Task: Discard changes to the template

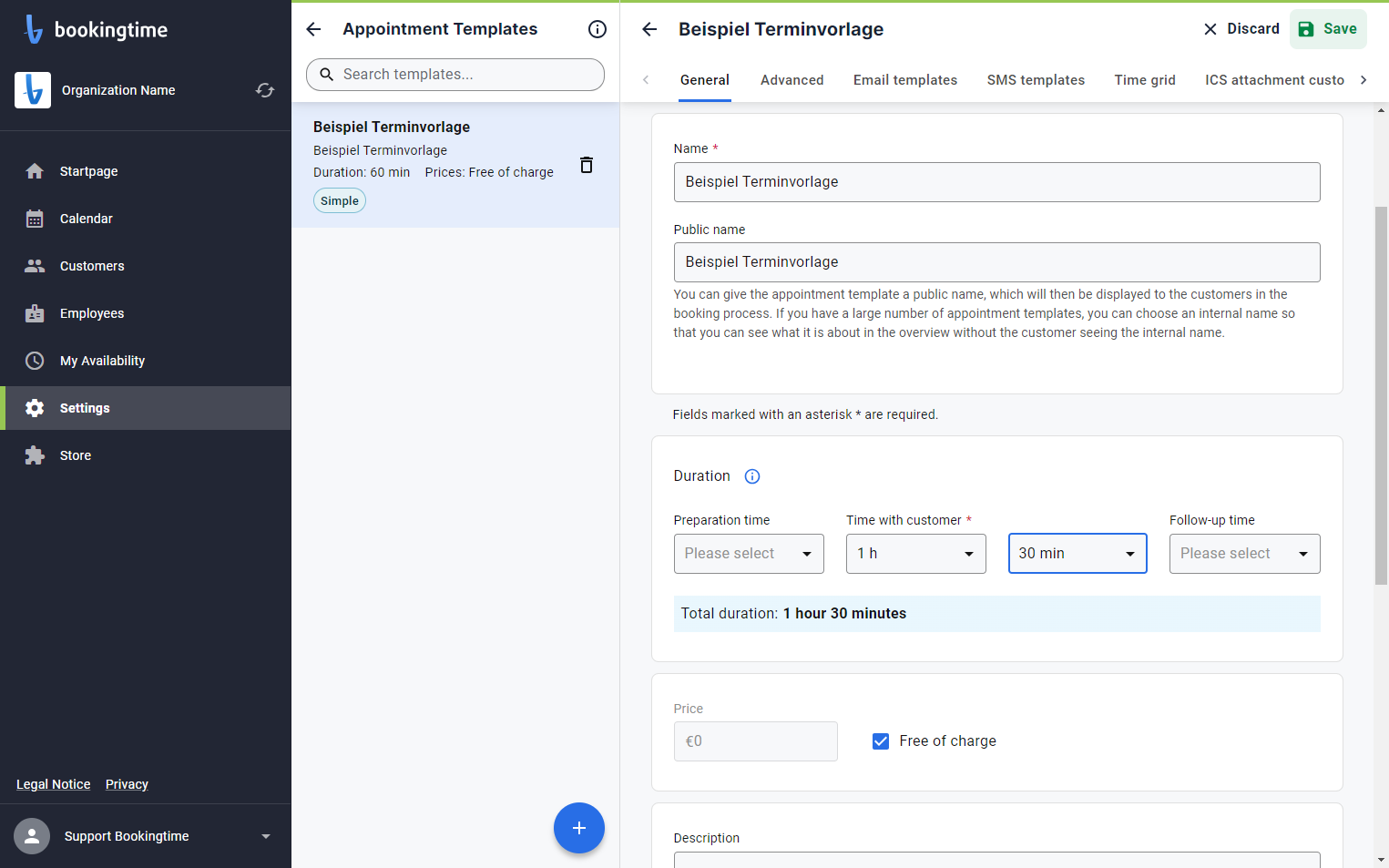Action: (x=1241, y=29)
